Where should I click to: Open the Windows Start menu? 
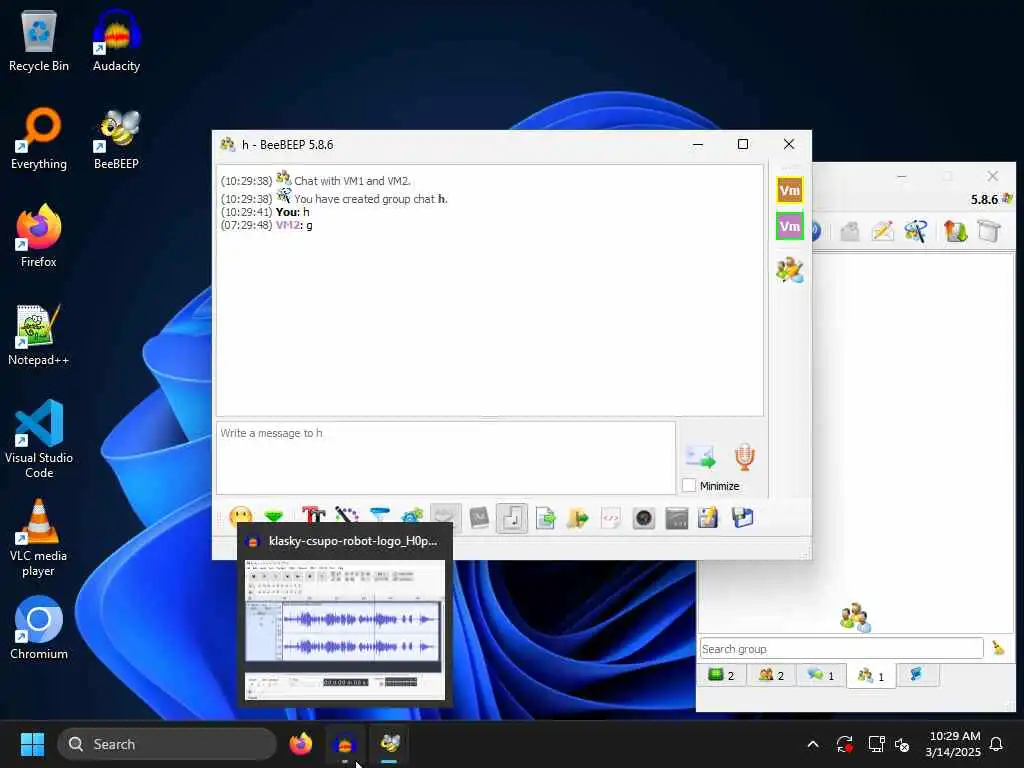click(x=32, y=744)
